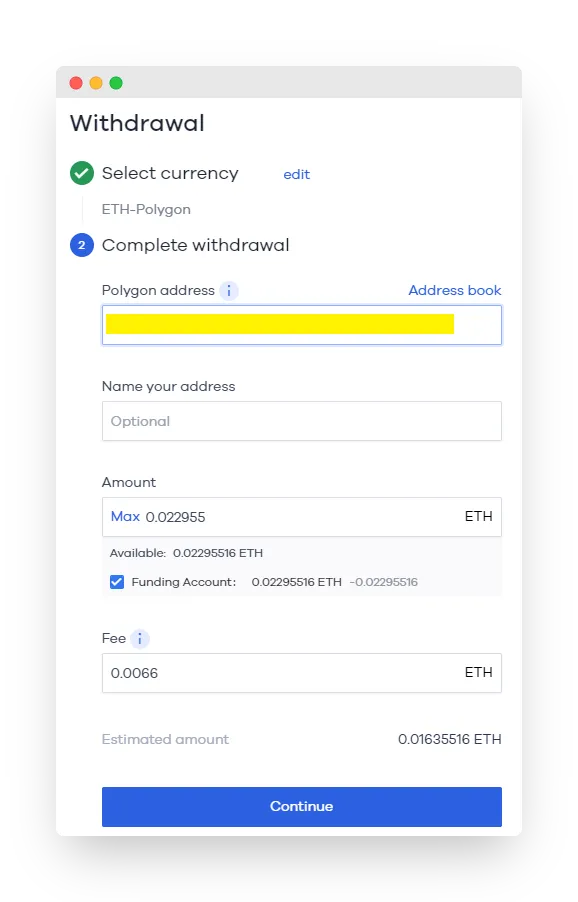
Task: Click the green Select currency checkmark icon
Action: [x=82, y=173]
